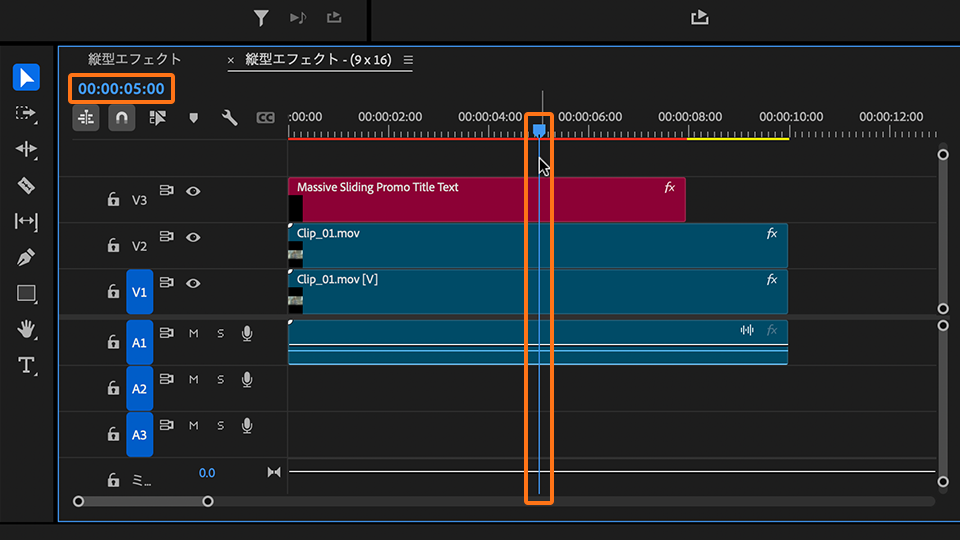Toggle Snap in timeline magnet button
960x540 pixels.
click(x=121, y=118)
